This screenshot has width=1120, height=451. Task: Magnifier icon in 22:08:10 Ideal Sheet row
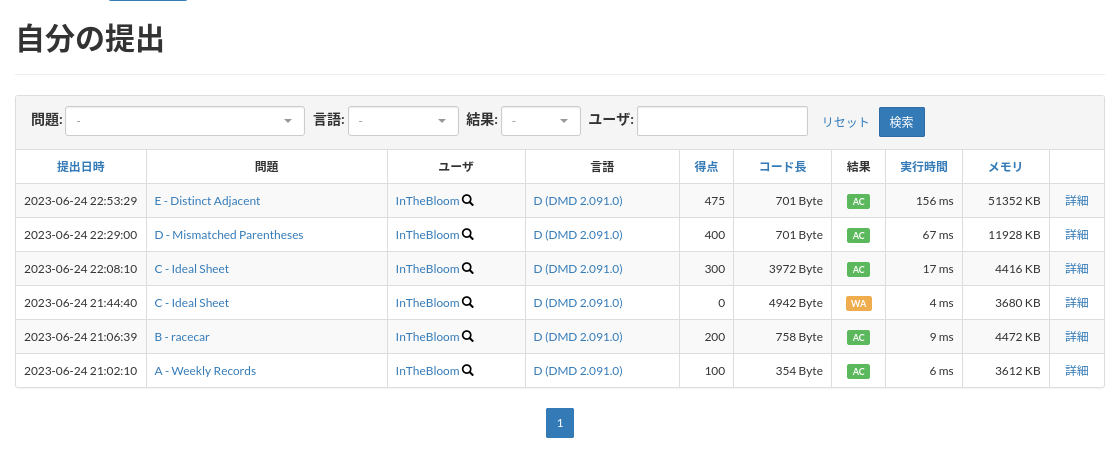click(468, 269)
